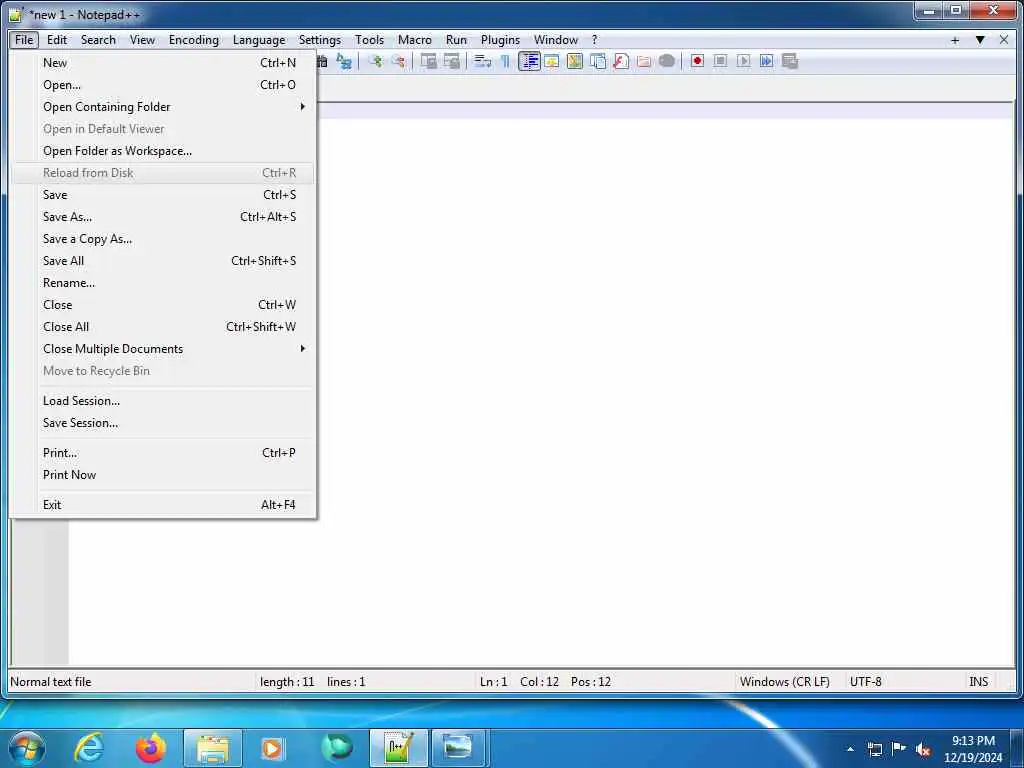1024x768 pixels.
Task: Open the ▼ document list dropdown
Action: tap(980, 40)
